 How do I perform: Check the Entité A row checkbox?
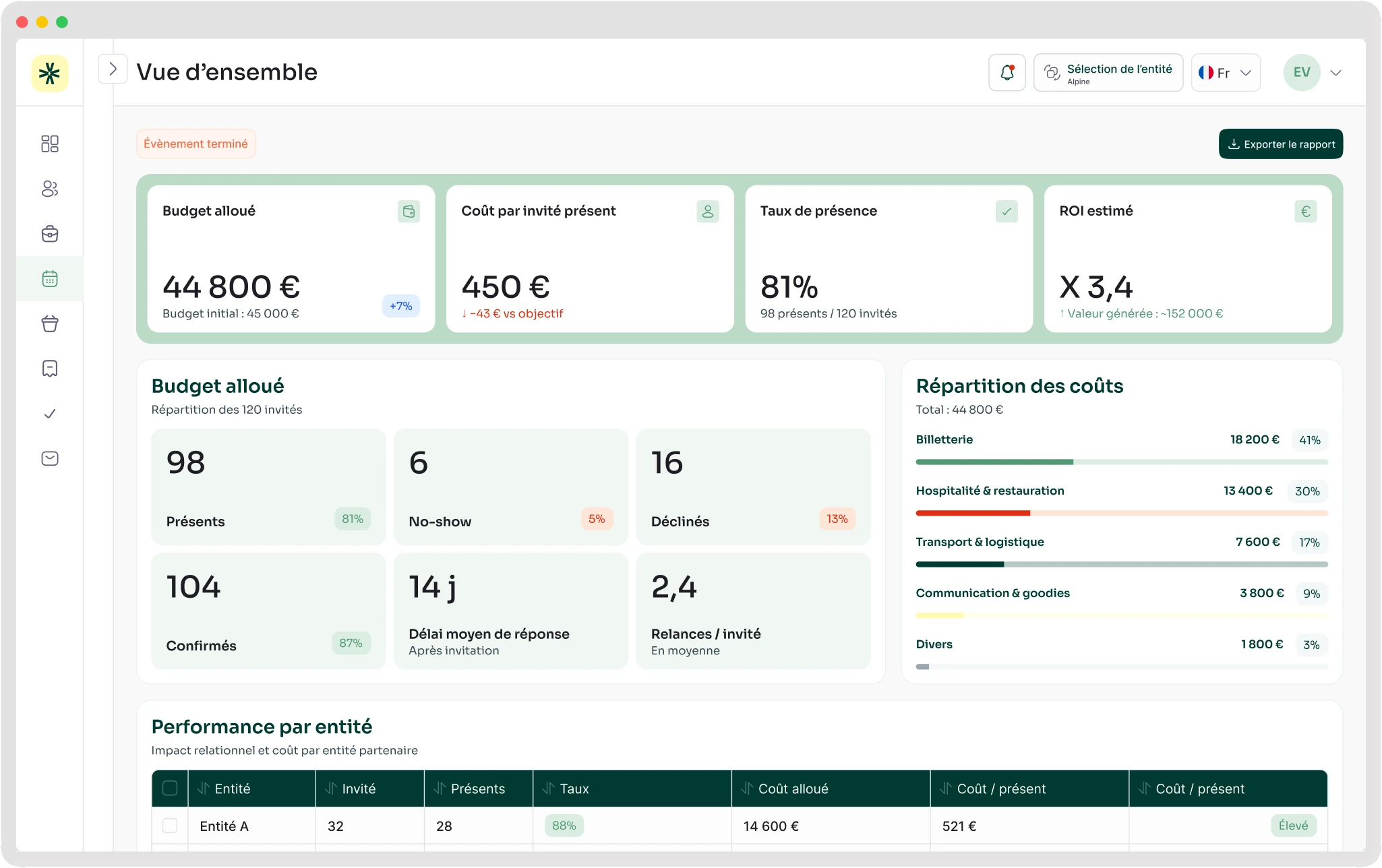click(170, 826)
